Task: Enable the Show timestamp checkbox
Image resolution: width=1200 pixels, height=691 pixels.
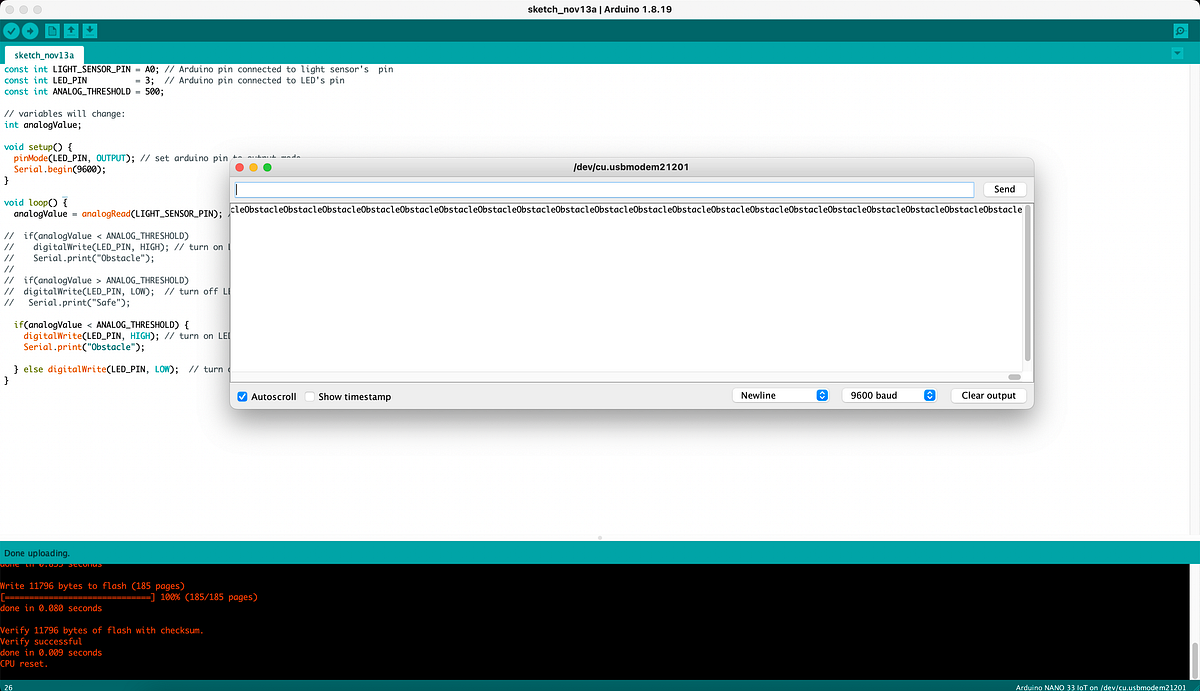Action: coord(308,395)
